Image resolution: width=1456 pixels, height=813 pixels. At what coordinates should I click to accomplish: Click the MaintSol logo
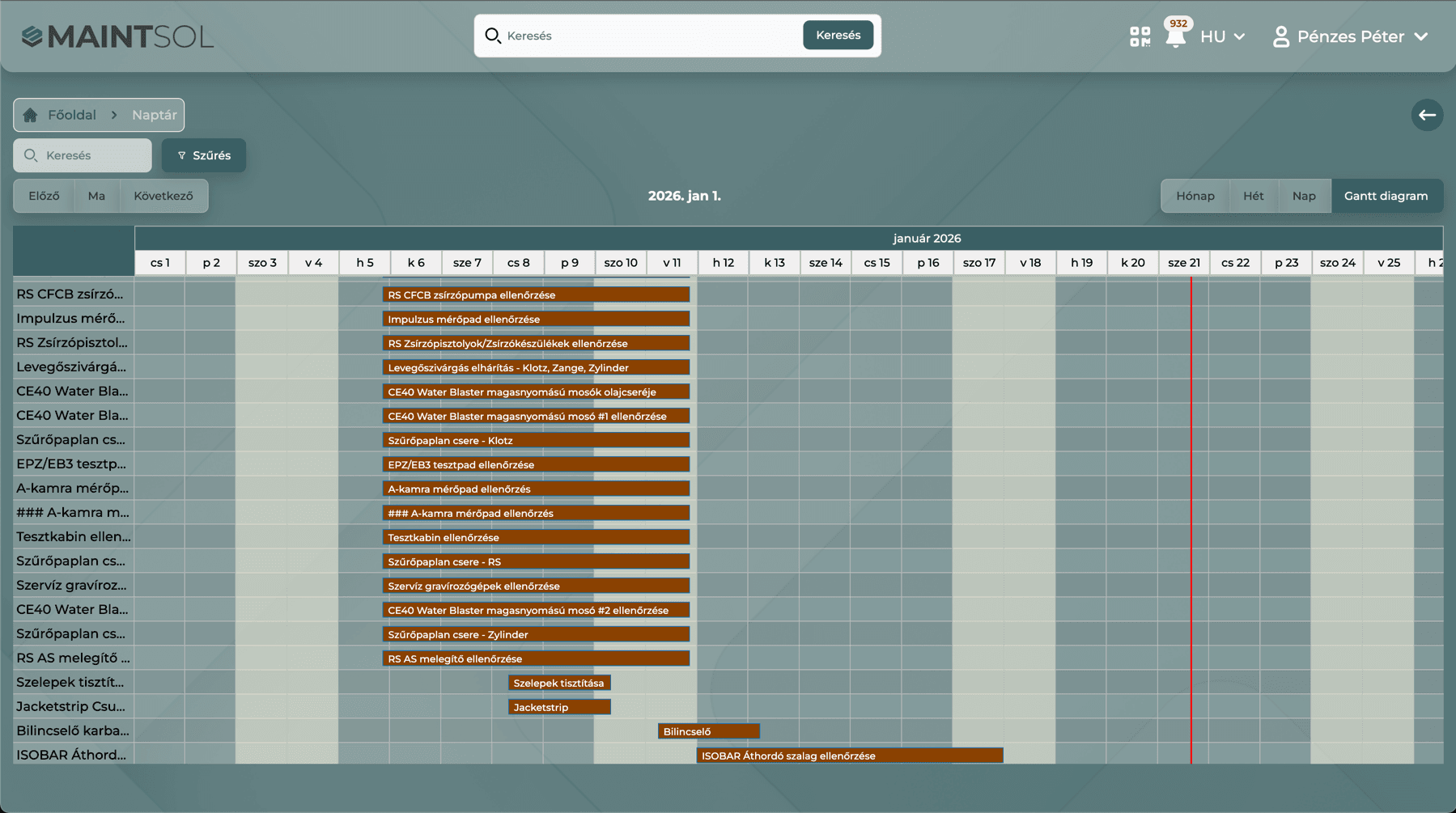coord(117,36)
